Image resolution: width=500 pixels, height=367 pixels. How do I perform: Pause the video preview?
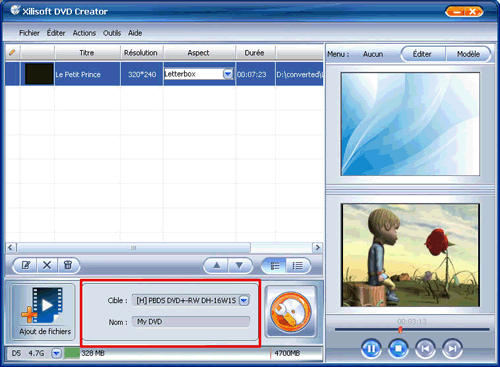(x=371, y=349)
